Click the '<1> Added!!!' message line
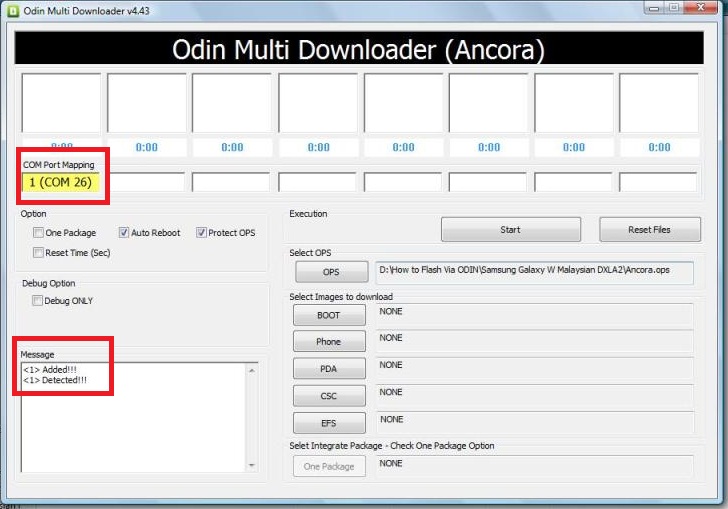The image size is (728, 509). (50, 370)
